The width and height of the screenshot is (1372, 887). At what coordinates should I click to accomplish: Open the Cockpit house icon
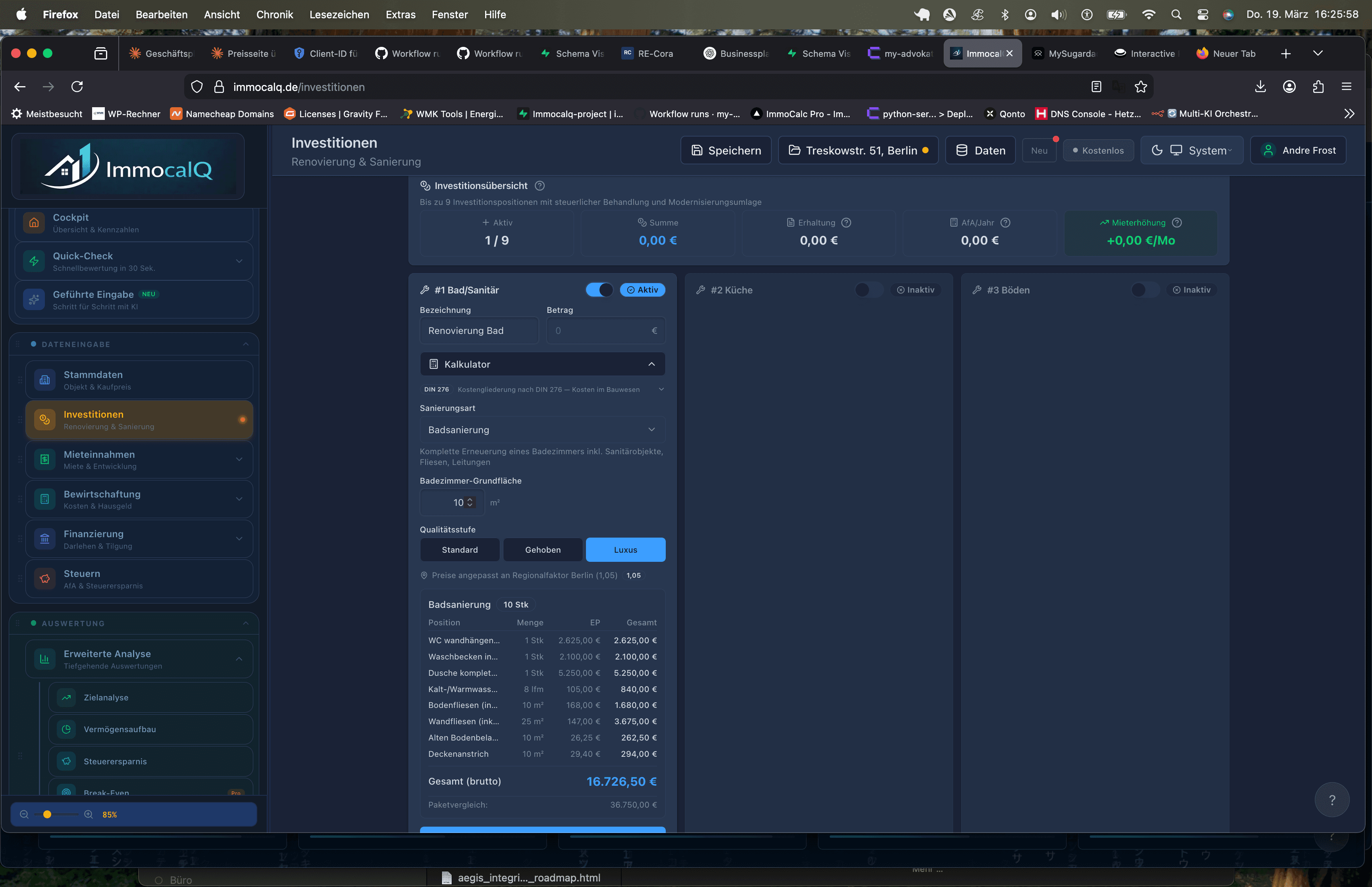pyautogui.click(x=34, y=222)
